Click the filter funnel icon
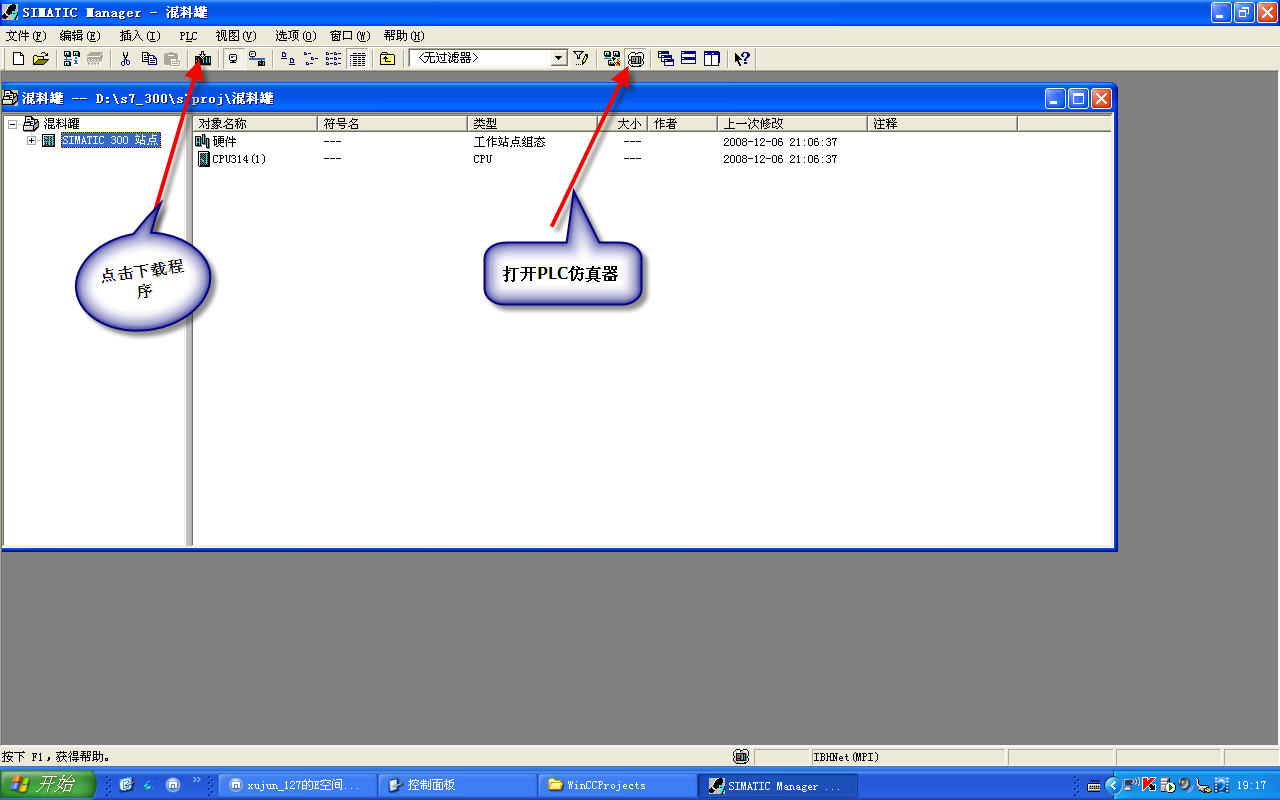The height and width of the screenshot is (800, 1280). click(x=581, y=59)
